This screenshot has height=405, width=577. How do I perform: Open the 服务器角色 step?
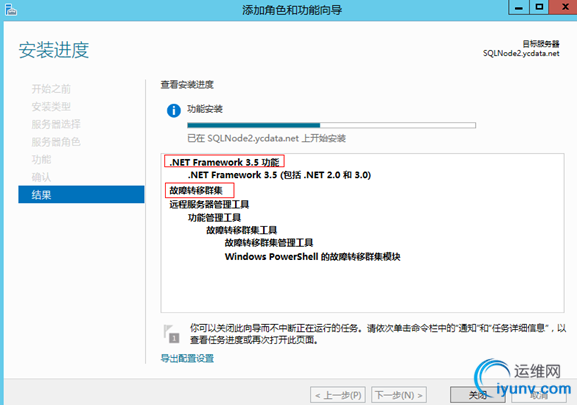[56, 142]
